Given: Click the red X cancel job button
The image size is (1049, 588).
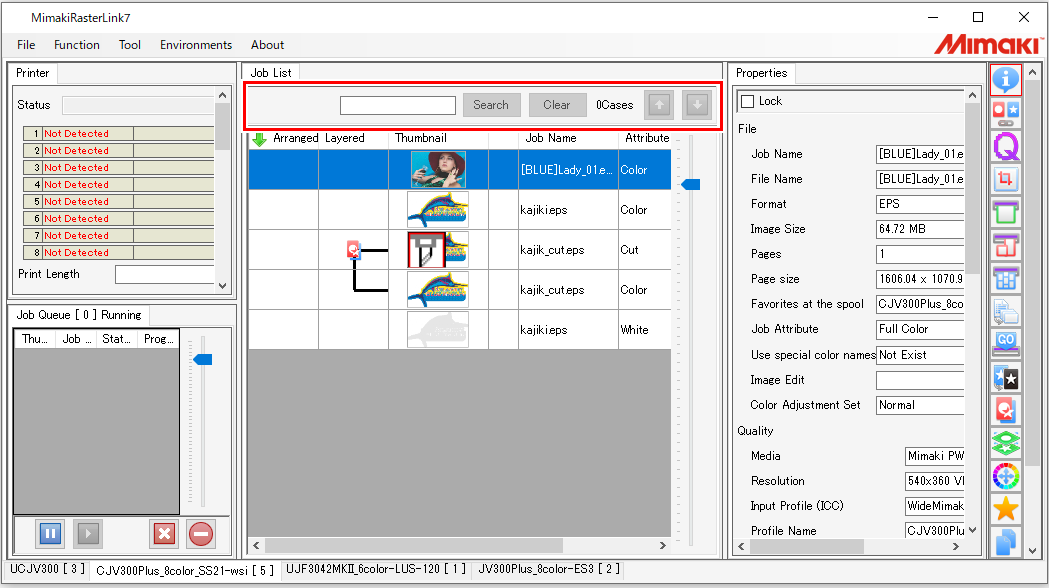Looking at the screenshot, I should 164,534.
